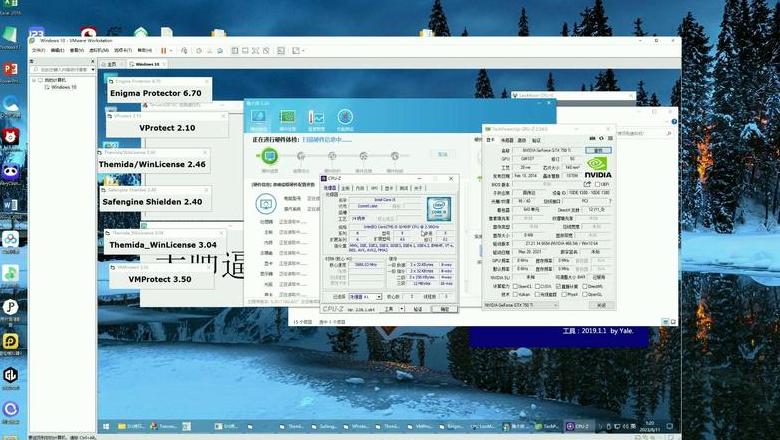Click cancel button in Ludashi hardware check

pyautogui.click(x=442, y=154)
